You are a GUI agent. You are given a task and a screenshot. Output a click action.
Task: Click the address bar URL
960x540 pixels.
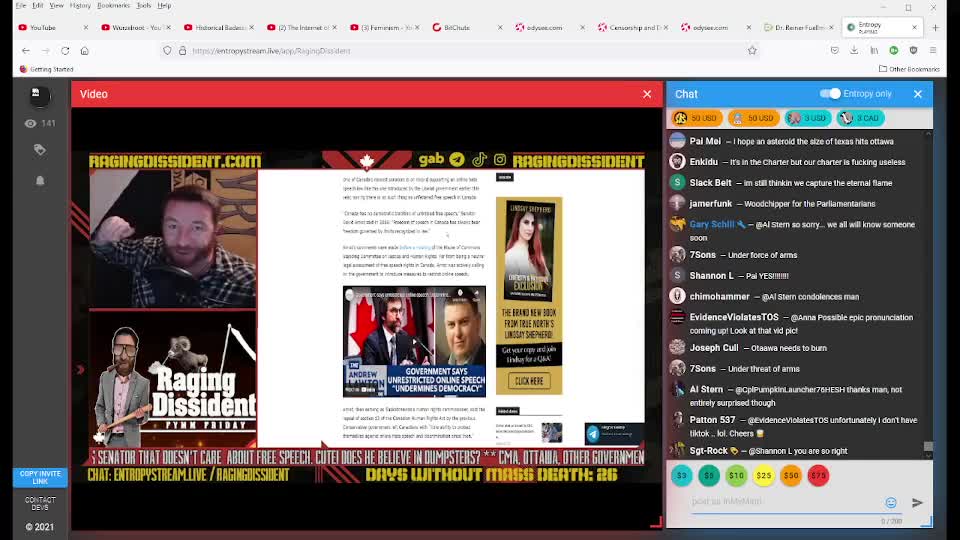tap(271, 51)
